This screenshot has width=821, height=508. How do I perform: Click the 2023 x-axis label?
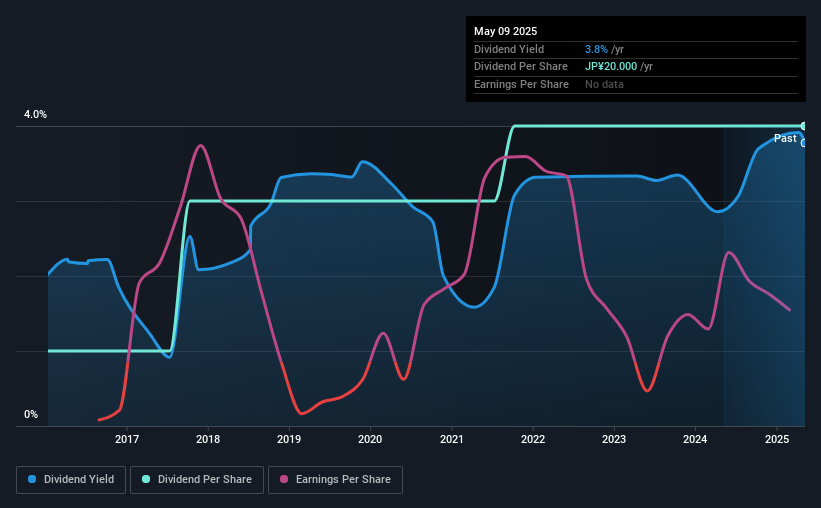[614, 439]
